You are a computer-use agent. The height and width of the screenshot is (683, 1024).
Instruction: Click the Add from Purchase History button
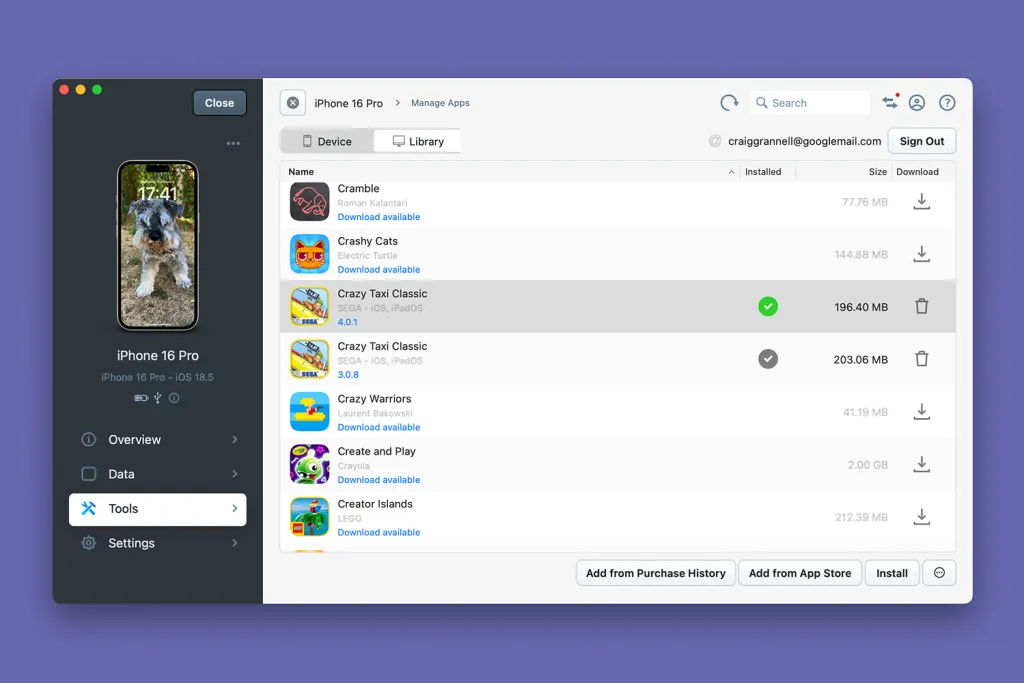[655, 573]
